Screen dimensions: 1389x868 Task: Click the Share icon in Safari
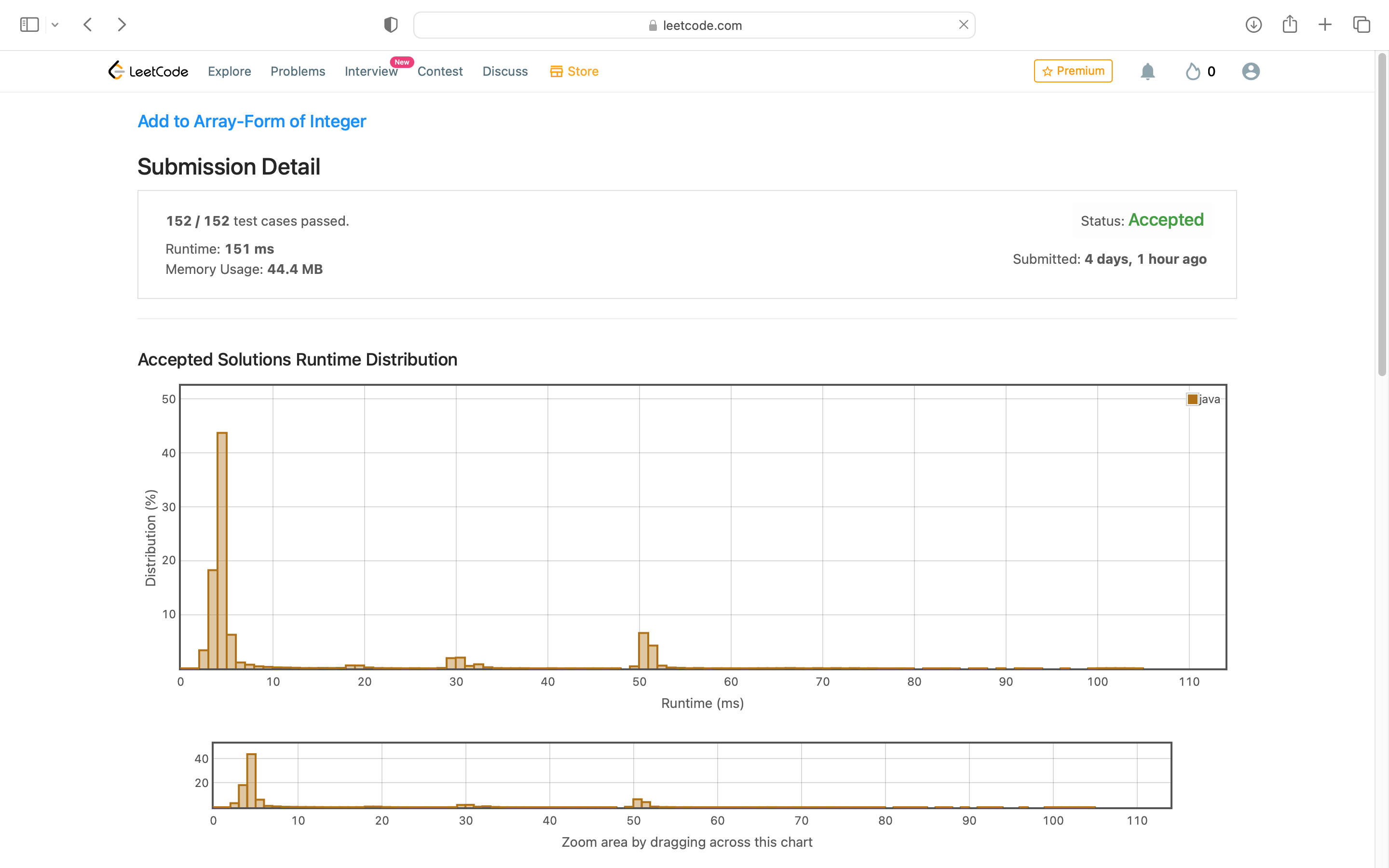(x=1289, y=25)
